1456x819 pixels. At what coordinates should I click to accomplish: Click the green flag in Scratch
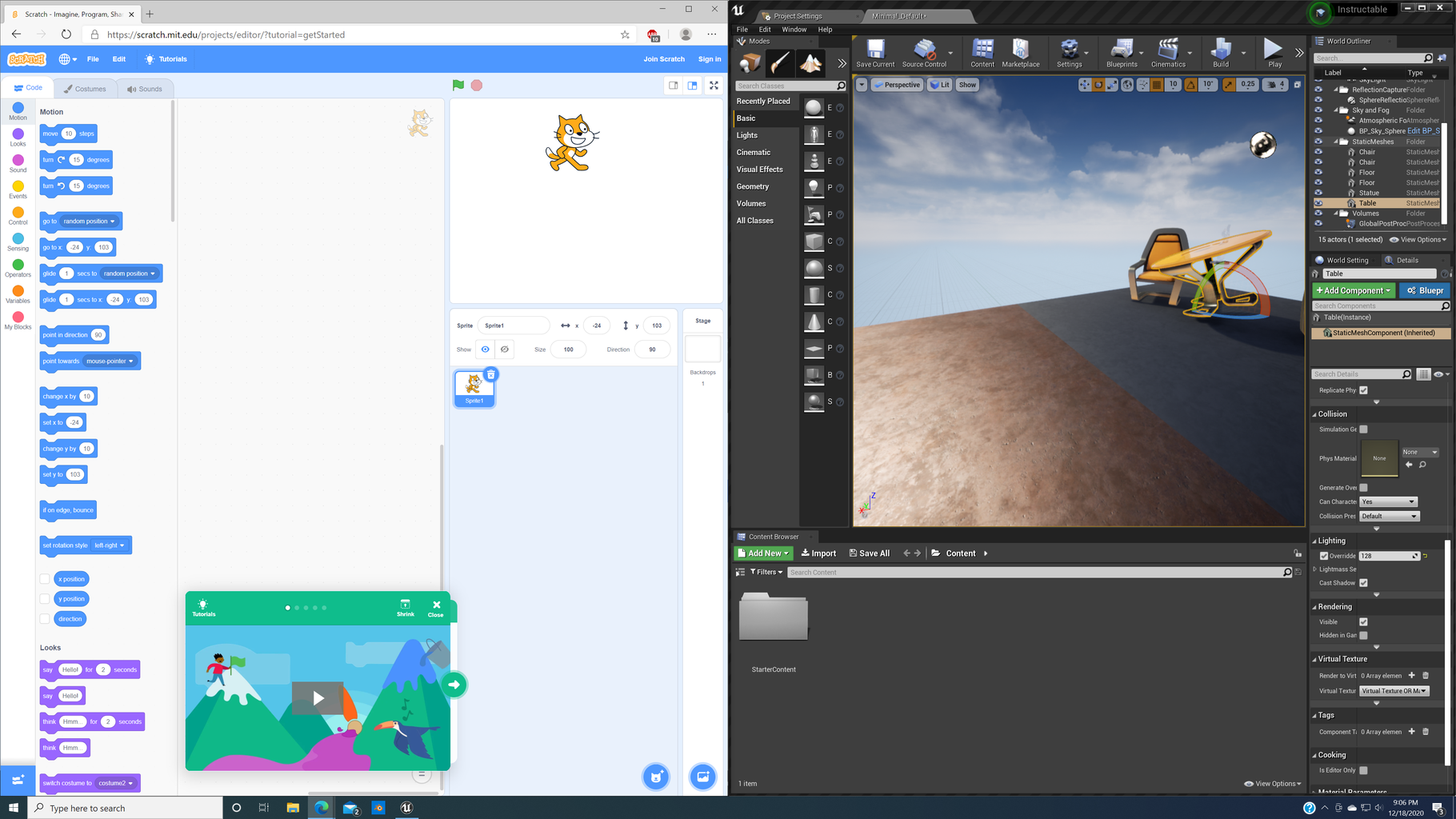click(x=457, y=84)
